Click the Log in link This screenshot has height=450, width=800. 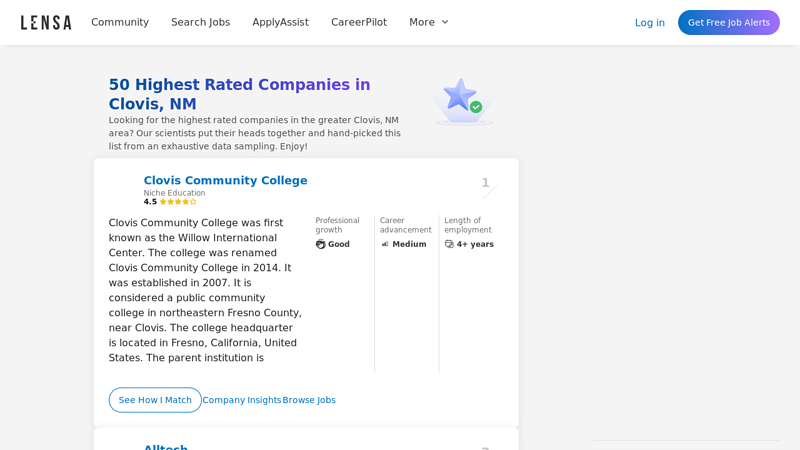point(649,22)
